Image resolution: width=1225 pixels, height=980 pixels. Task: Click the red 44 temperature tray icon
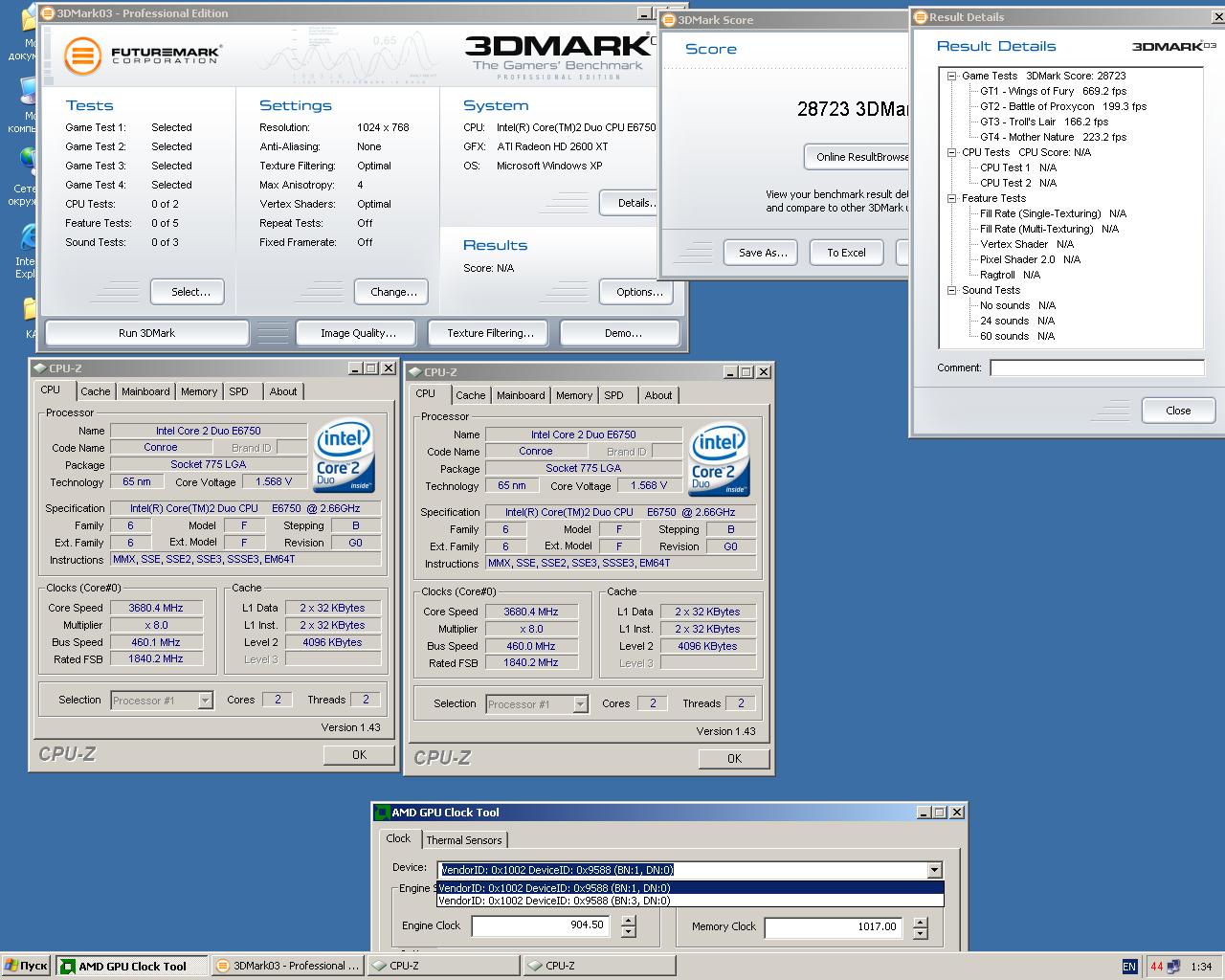(x=1157, y=967)
